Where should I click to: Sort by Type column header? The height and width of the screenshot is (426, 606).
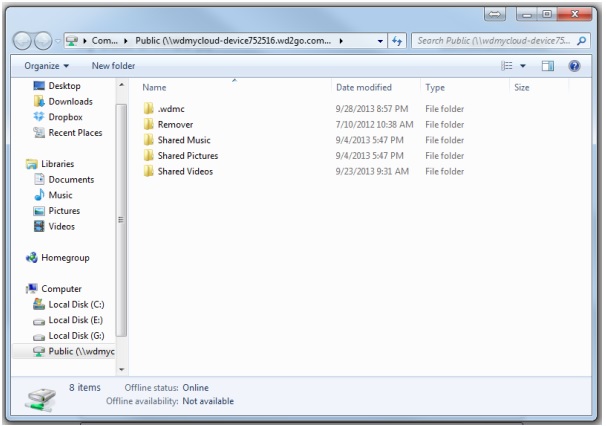435,87
